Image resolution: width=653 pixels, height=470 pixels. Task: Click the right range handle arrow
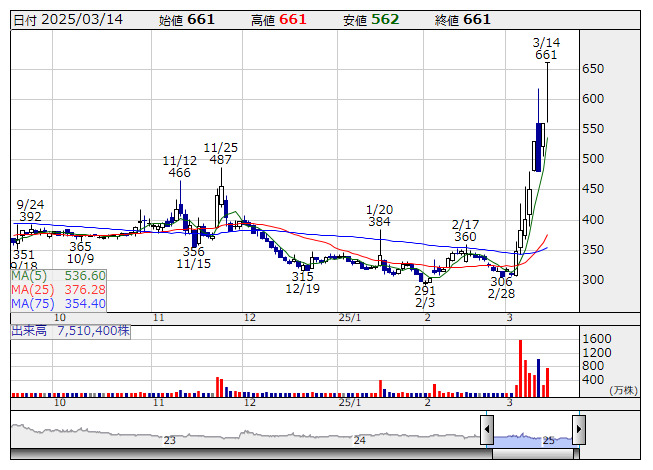(579, 429)
